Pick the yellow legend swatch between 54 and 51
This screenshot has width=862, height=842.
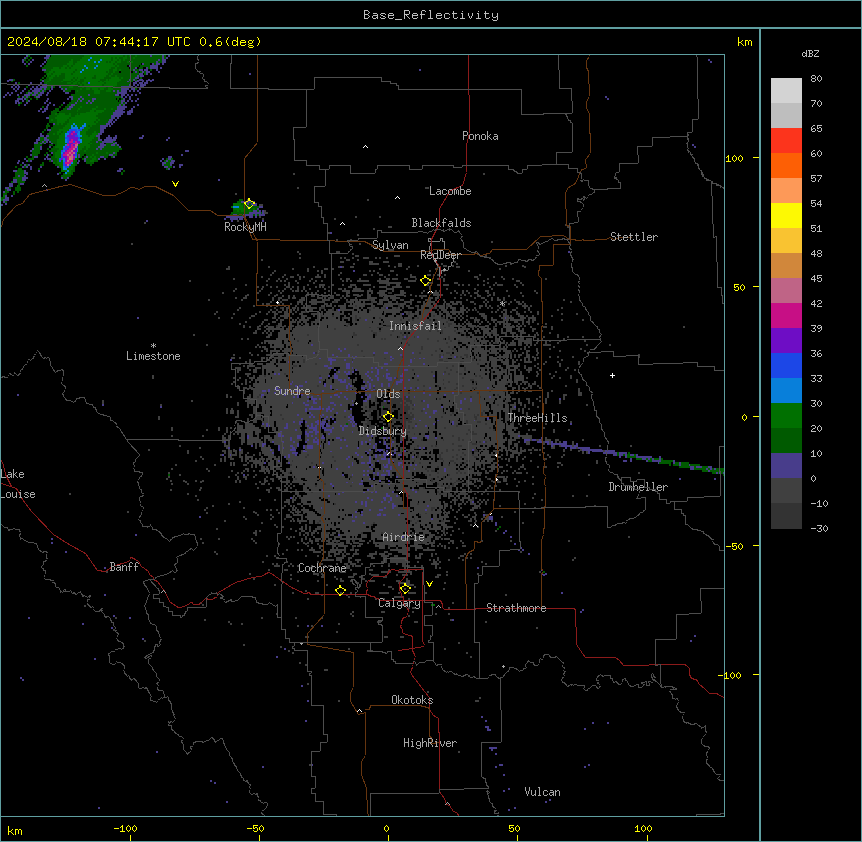786,215
